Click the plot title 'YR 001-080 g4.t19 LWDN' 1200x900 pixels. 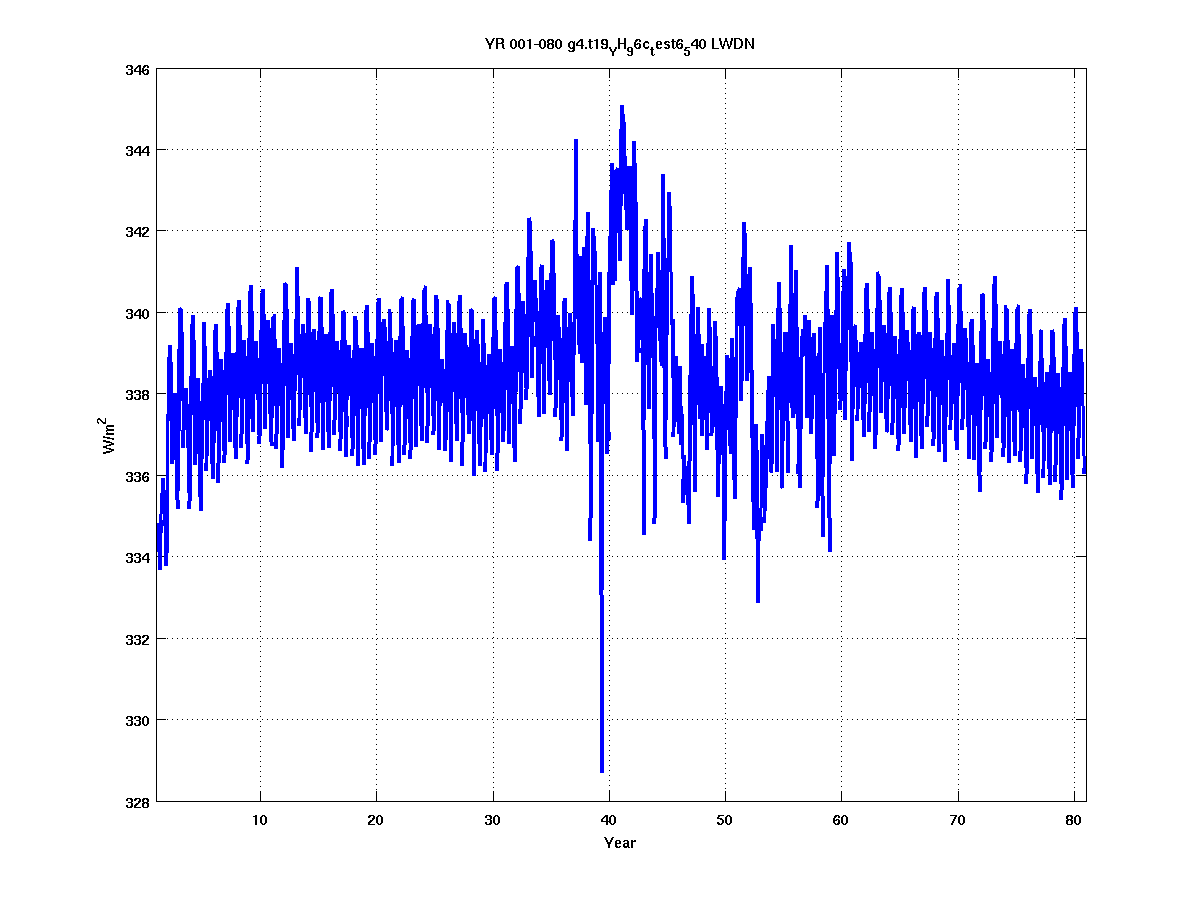(620, 45)
